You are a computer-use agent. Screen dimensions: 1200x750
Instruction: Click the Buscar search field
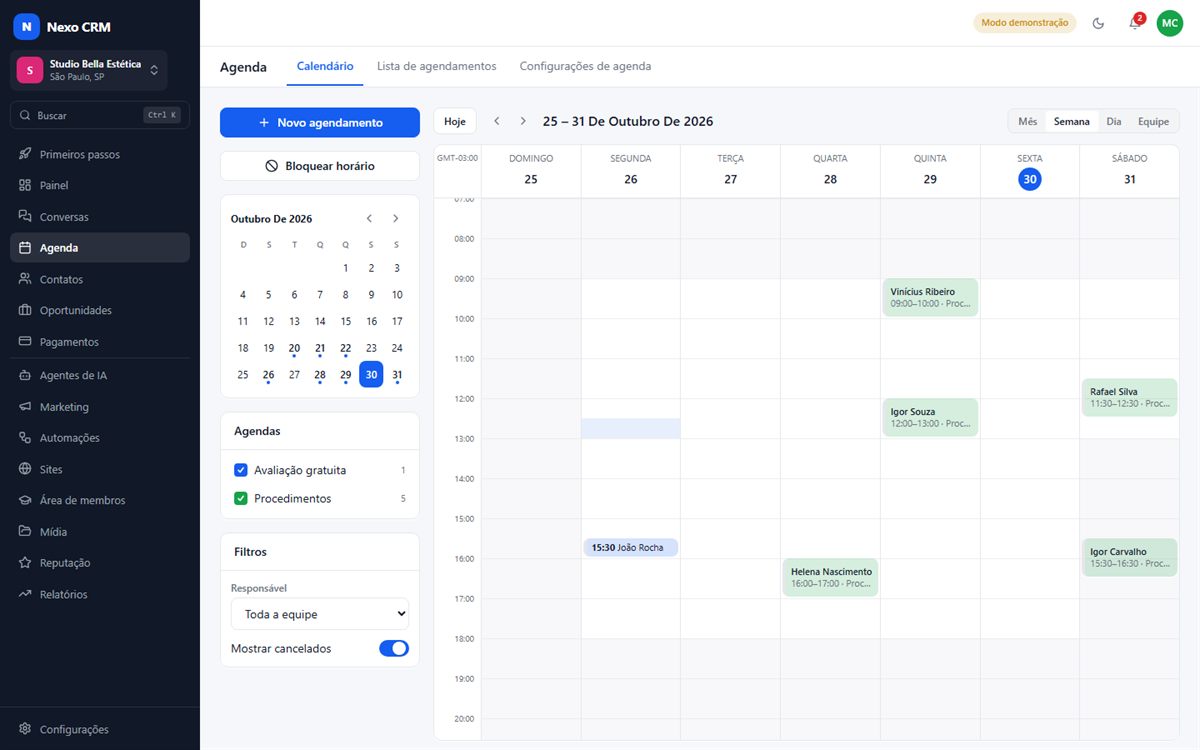coord(100,115)
